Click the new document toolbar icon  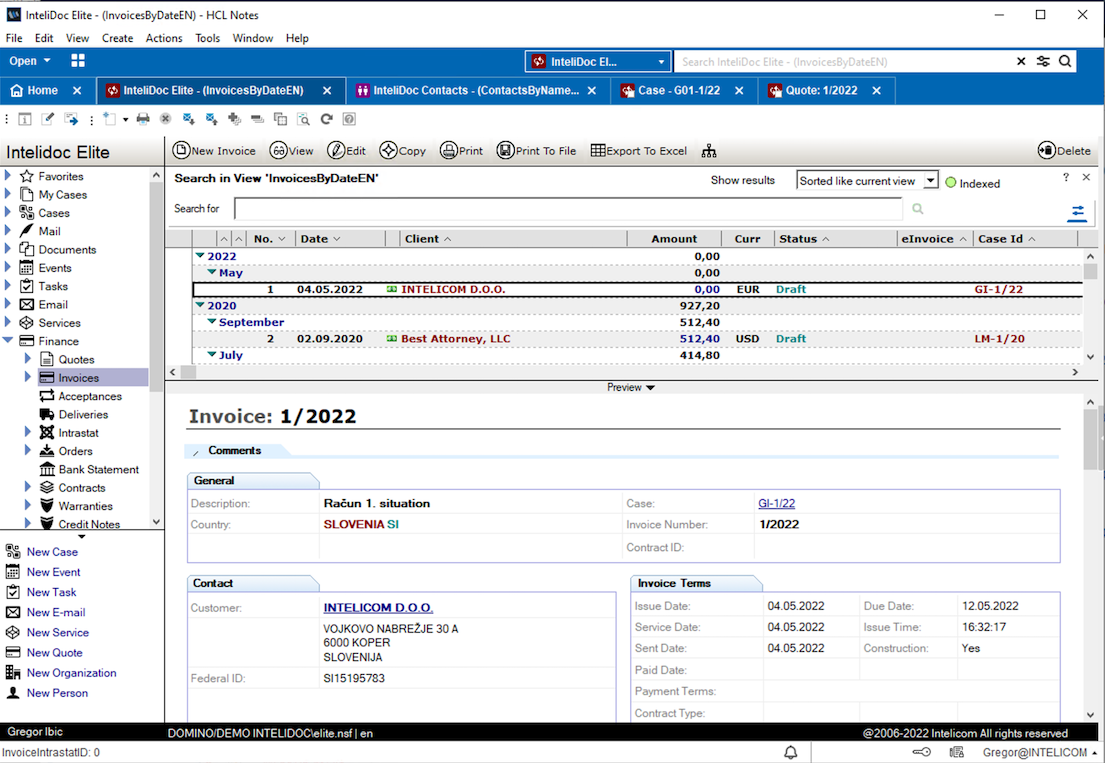pos(109,119)
